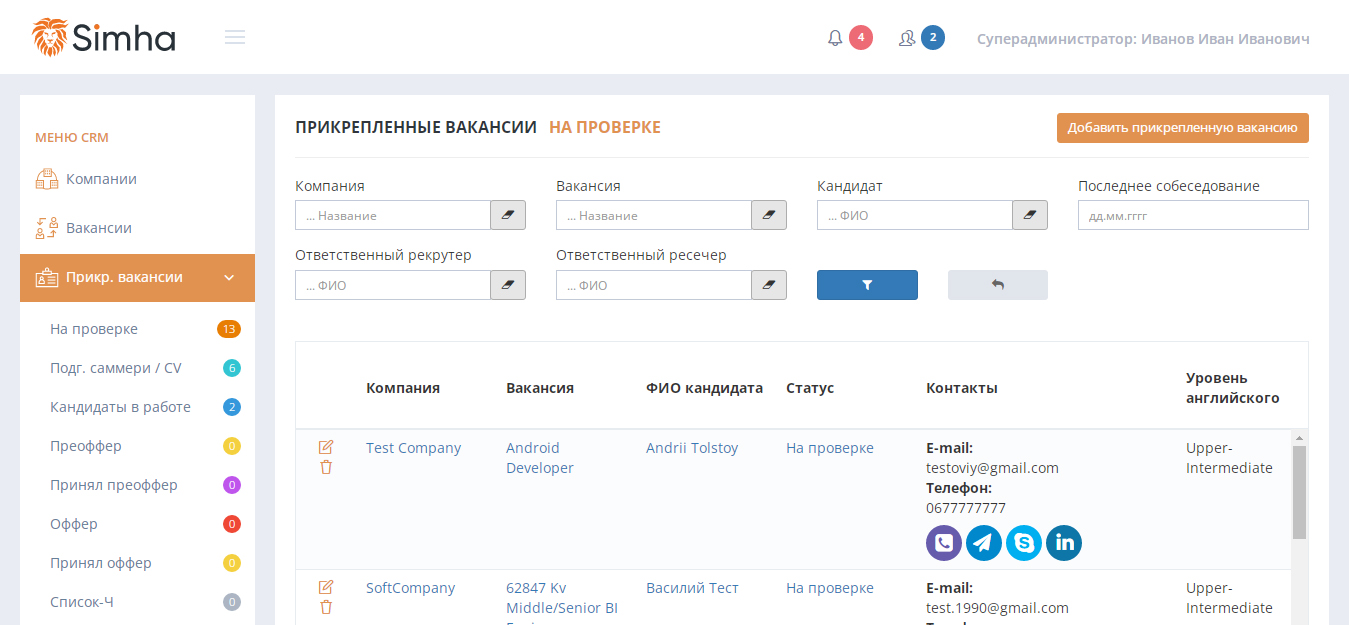The height and width of the screenshot is (625, 1349).
Task: Open the Android Developer vacancy link
Action: 538,457
